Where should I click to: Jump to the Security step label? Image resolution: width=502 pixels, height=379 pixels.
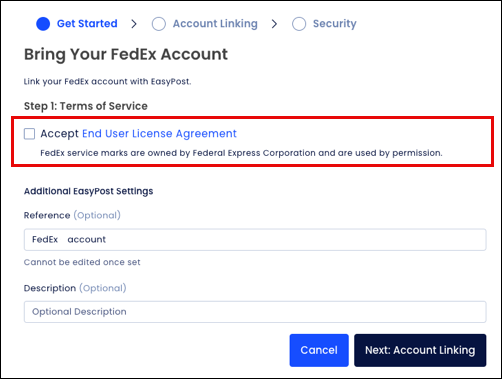point(335,24)
